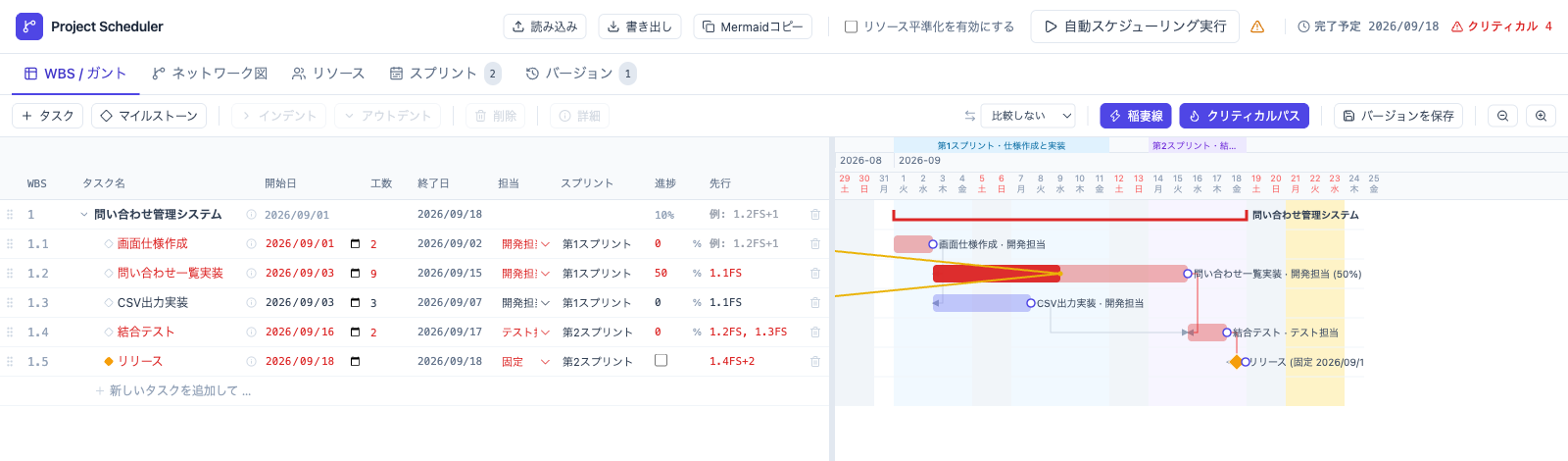Image resolution: width=1568 pixels, height=461 pixels.
Task: Toggle the diamond type marker before 画面仕様作成
Action: [109, 244]
